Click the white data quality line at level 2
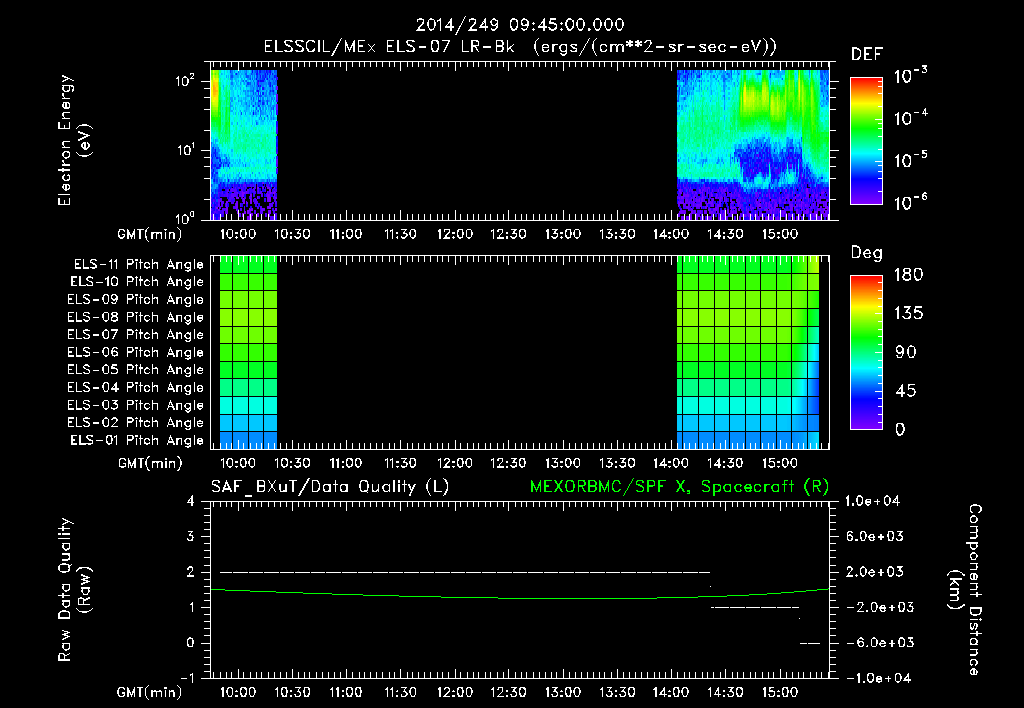The image size is (1024, 708). 465,572
